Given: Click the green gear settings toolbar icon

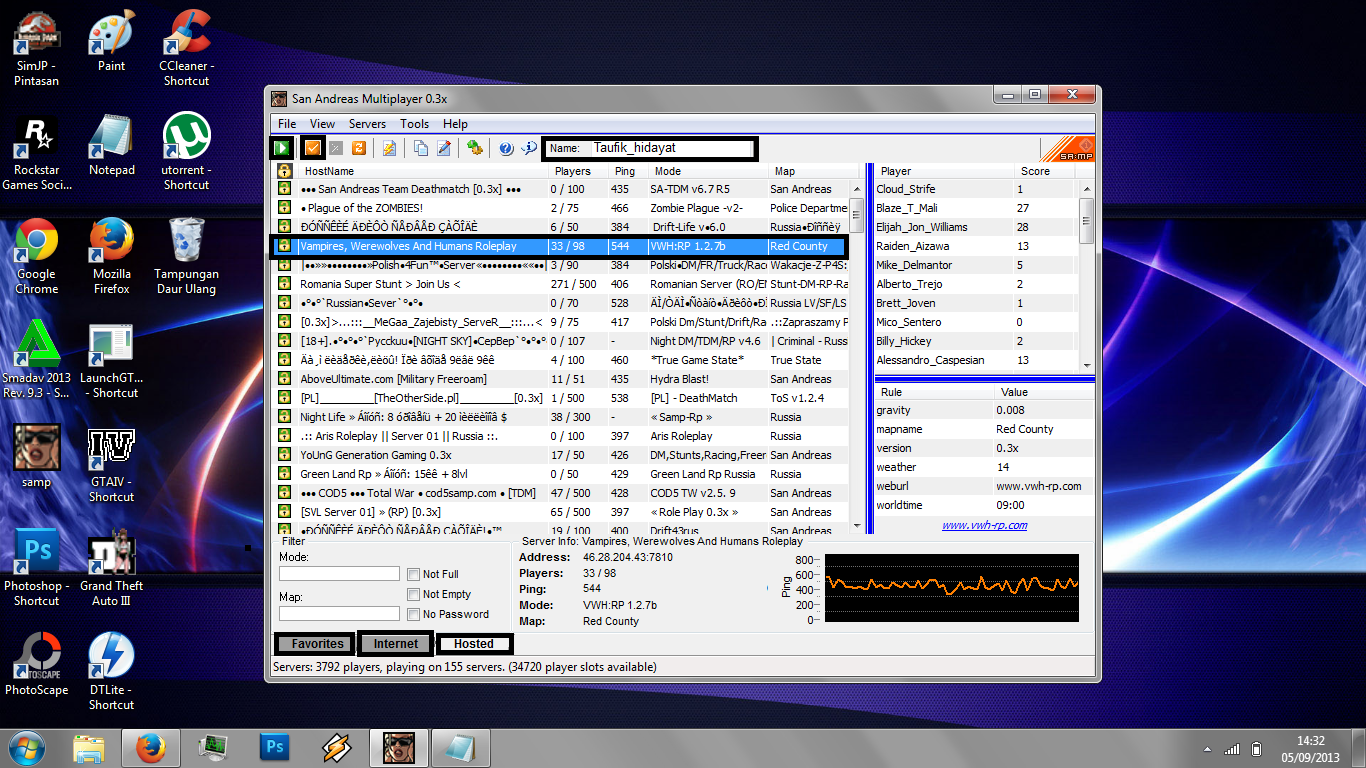Looking at the screenshot, I should (x=475, y=148).
